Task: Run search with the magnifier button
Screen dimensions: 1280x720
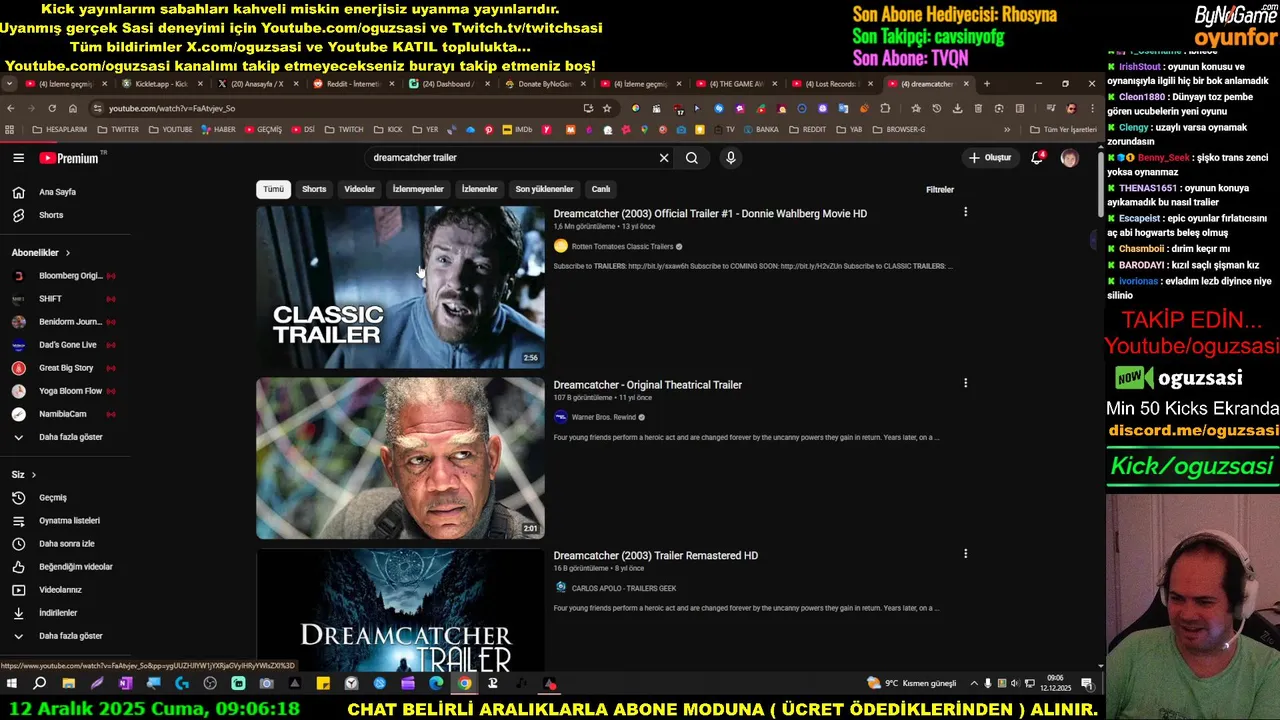Action: point(691,158)
